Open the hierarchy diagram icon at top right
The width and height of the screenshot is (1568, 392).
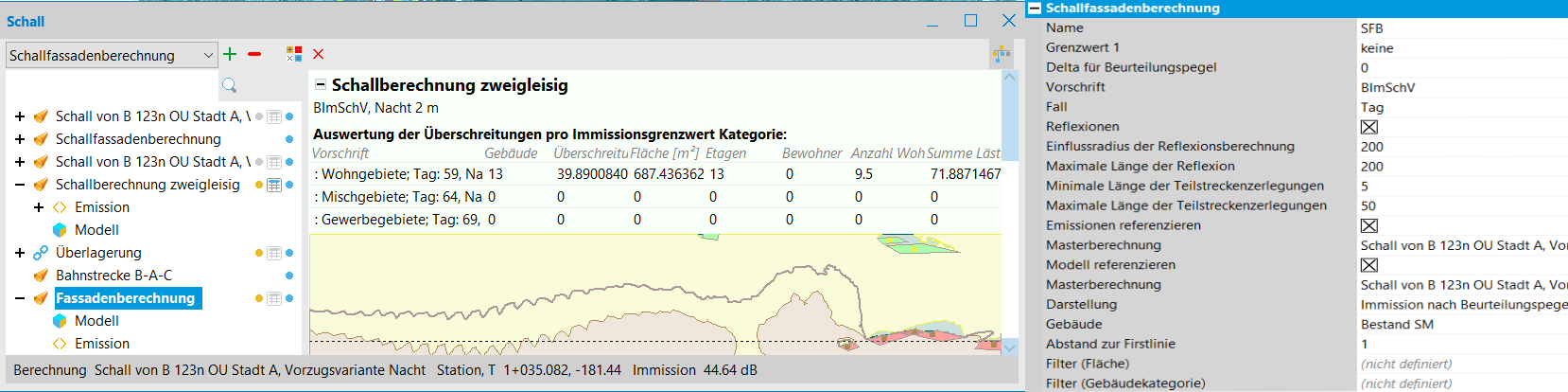point(1002,55)
